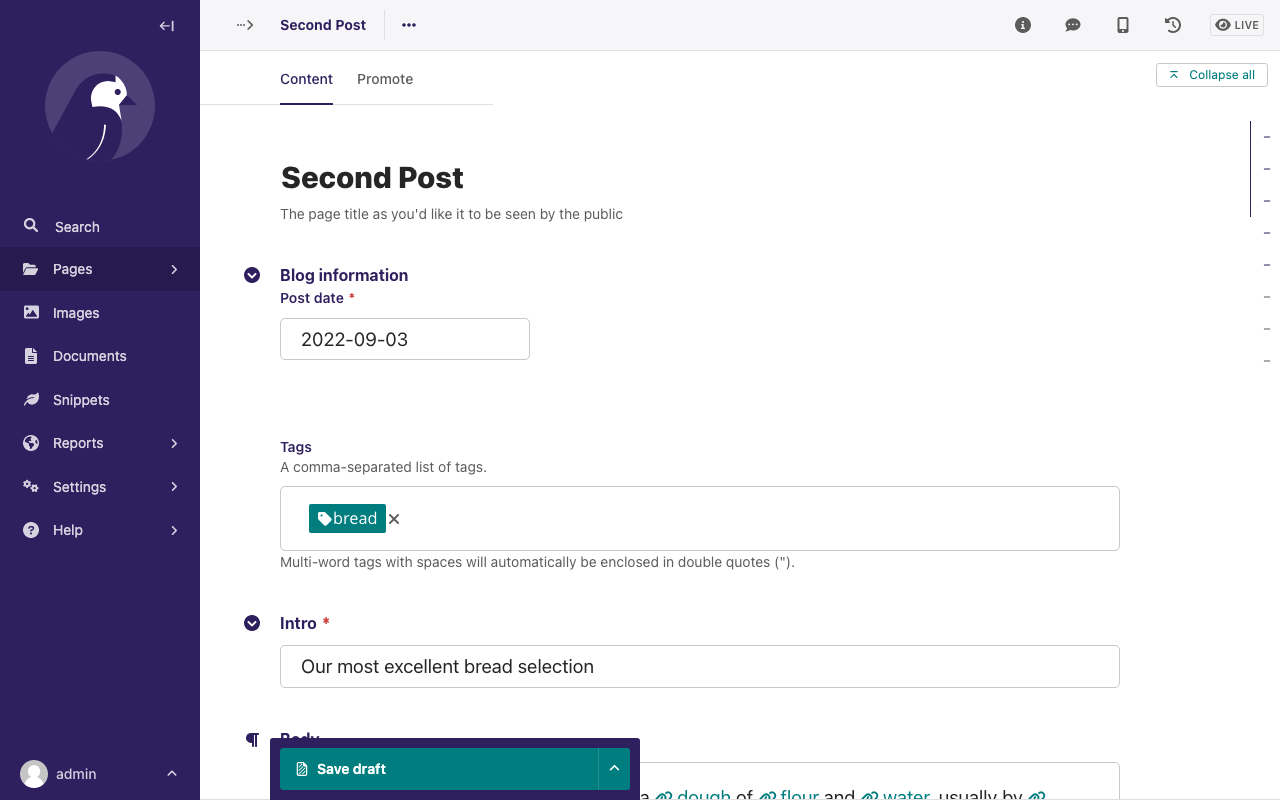This screenshot has height=800, width=1280.
Task: Expand the admin account menu chevron
Action: 172,774
